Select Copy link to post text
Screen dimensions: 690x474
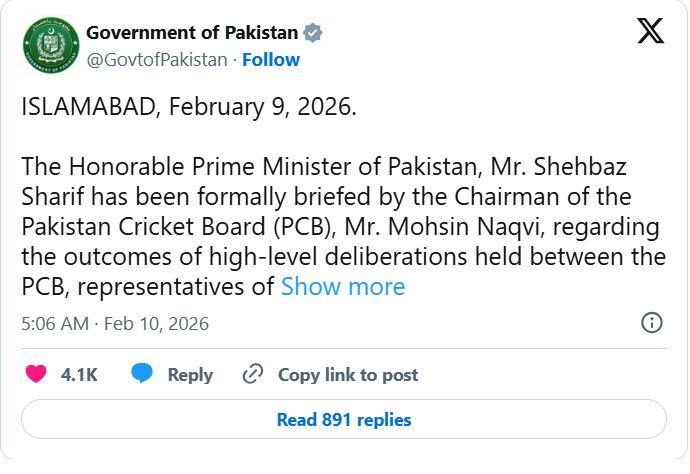348,375
